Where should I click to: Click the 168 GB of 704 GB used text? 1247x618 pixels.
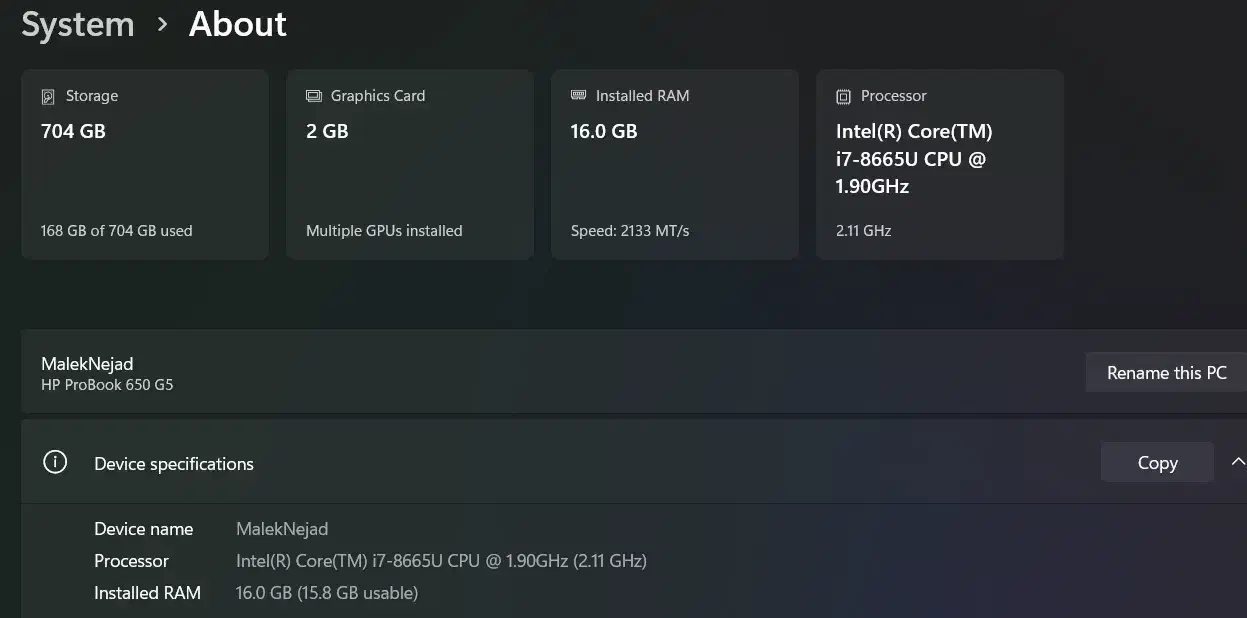click(116, 231)
